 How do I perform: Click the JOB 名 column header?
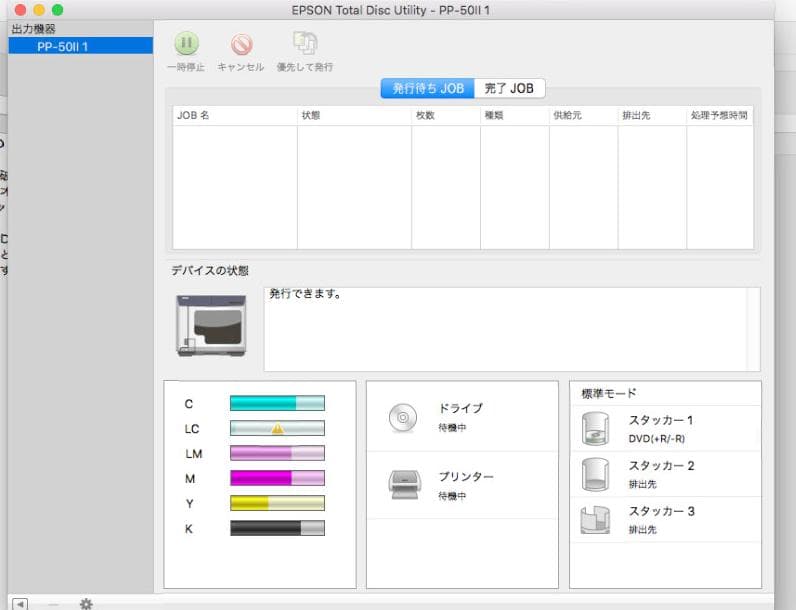[235, 115]
